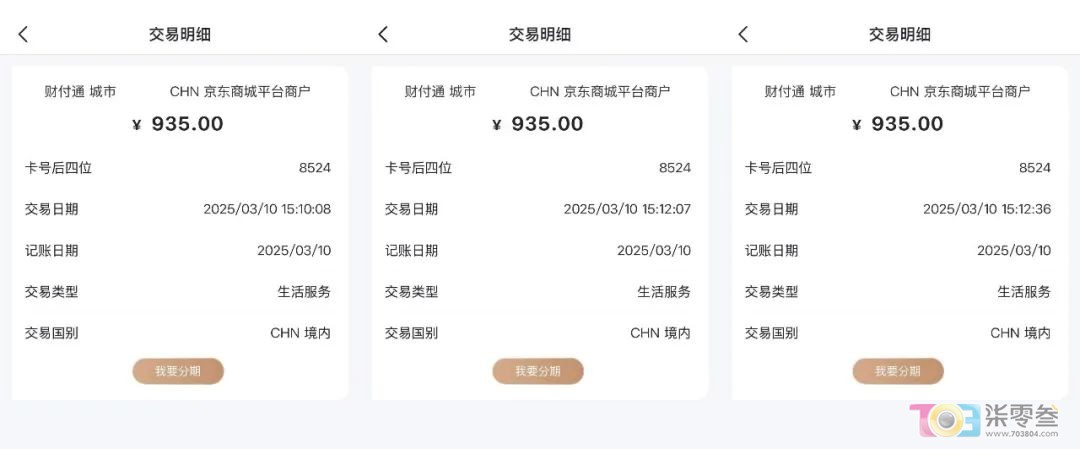Image resolution: width=1080 pixels, height=449 pixels.
Task: Select the ¥ 935.00 amount on the middle card
Action: click(538, 124)
